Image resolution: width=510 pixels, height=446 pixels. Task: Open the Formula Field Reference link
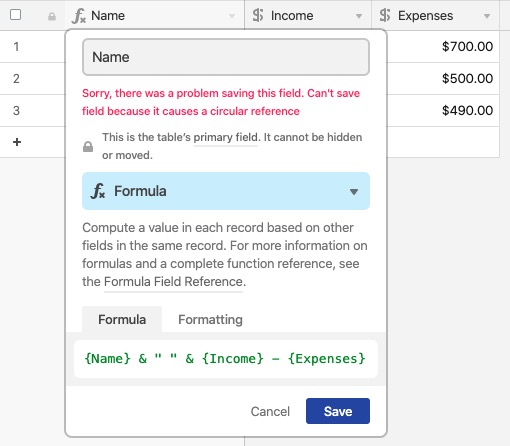click(x=175, y=282)
